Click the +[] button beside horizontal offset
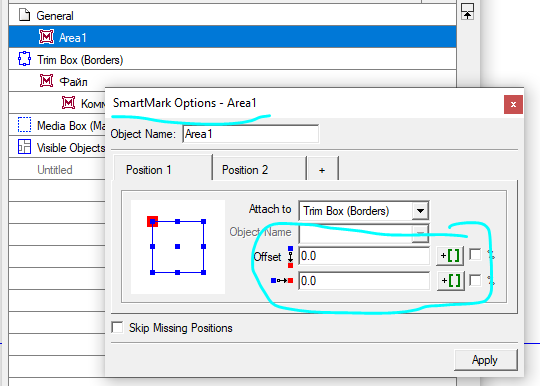Viewport: 540px width, 386px height. point(451,281)
